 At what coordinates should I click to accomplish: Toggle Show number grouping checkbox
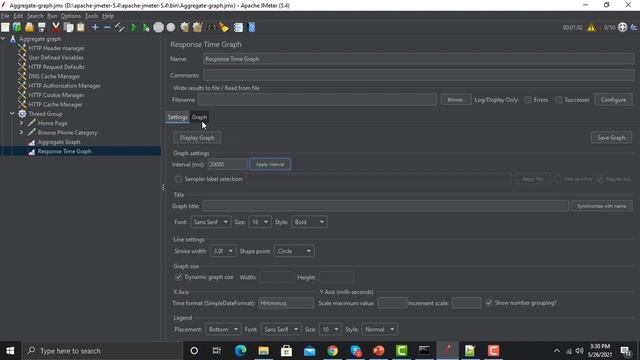[489, 303]
